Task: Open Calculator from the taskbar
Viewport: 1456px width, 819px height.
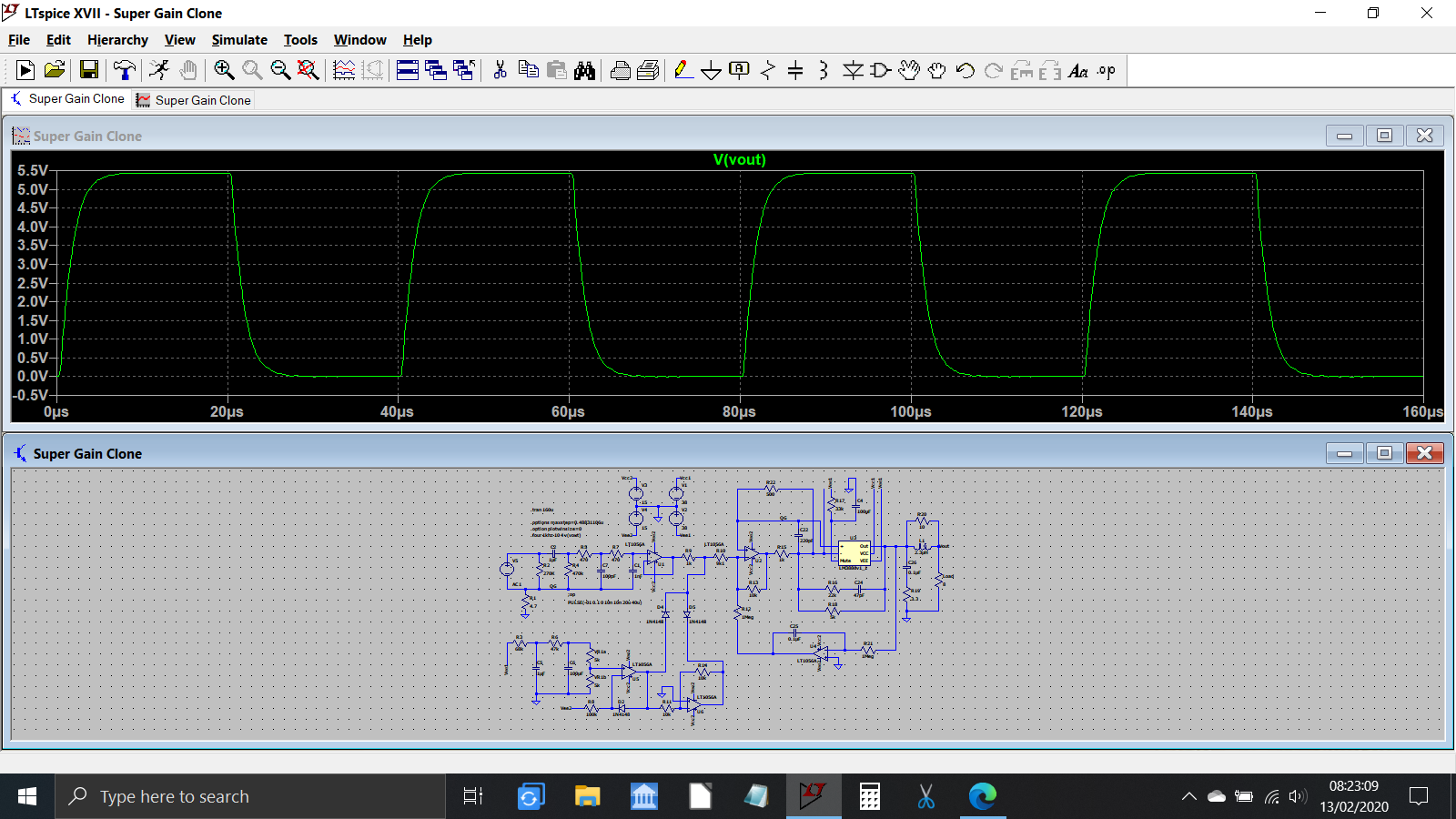Action: pyautogui.click(x=870, y=796)
